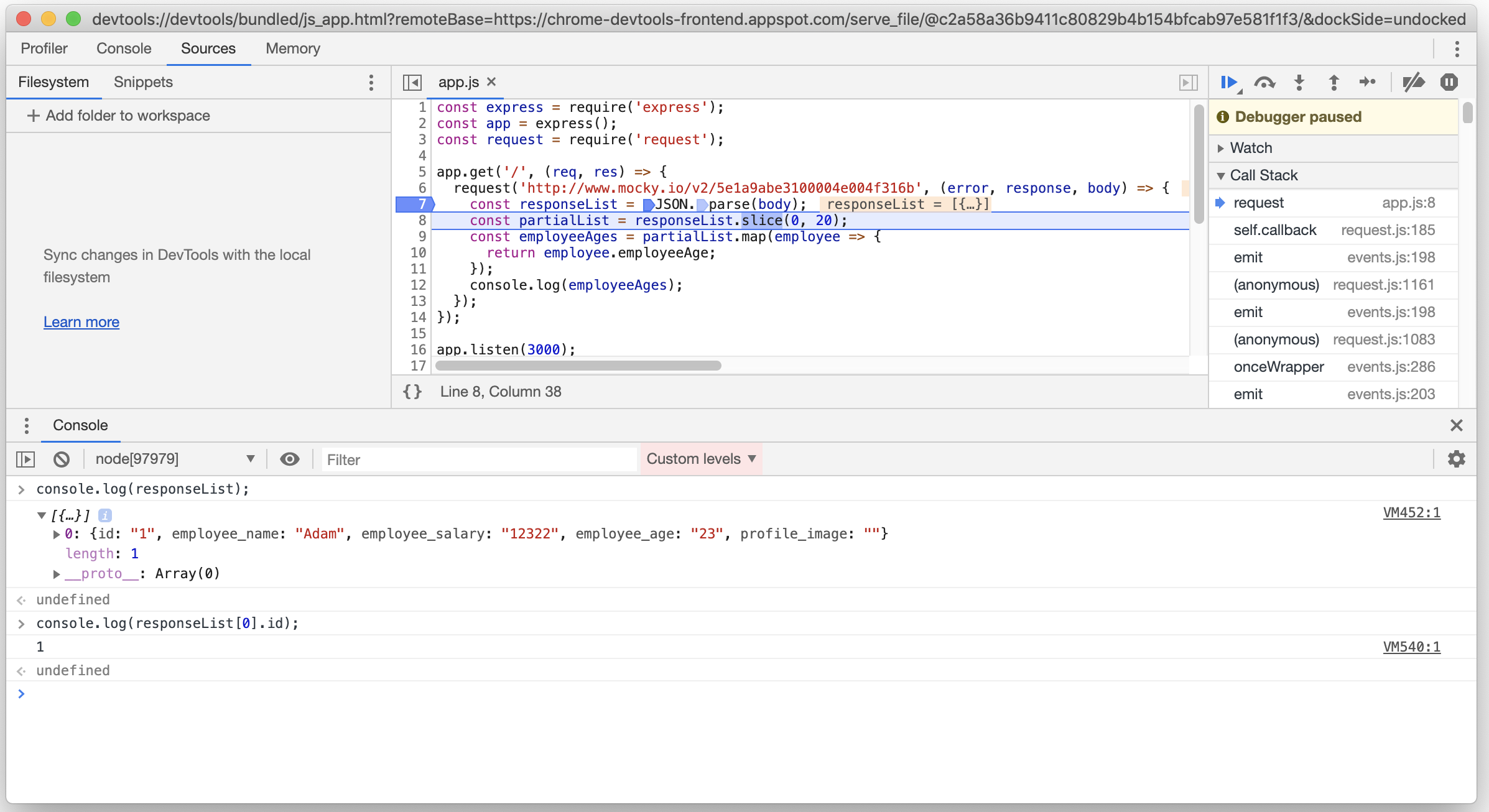Screen dimensions: 1489x812
Task: Follow the Learn more link
Action: pyautogui.click(x=81, y=322)
